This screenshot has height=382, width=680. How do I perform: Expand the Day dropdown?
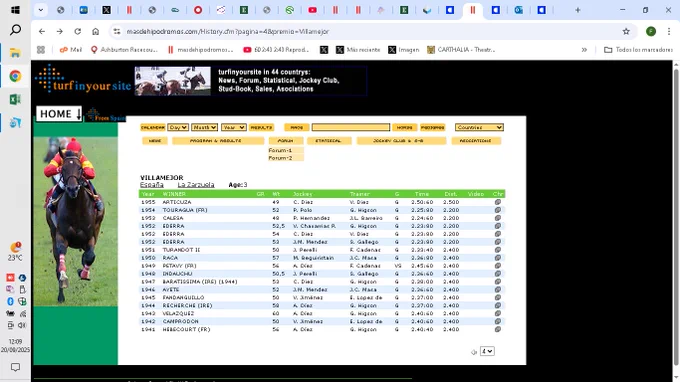coord(178,127)
